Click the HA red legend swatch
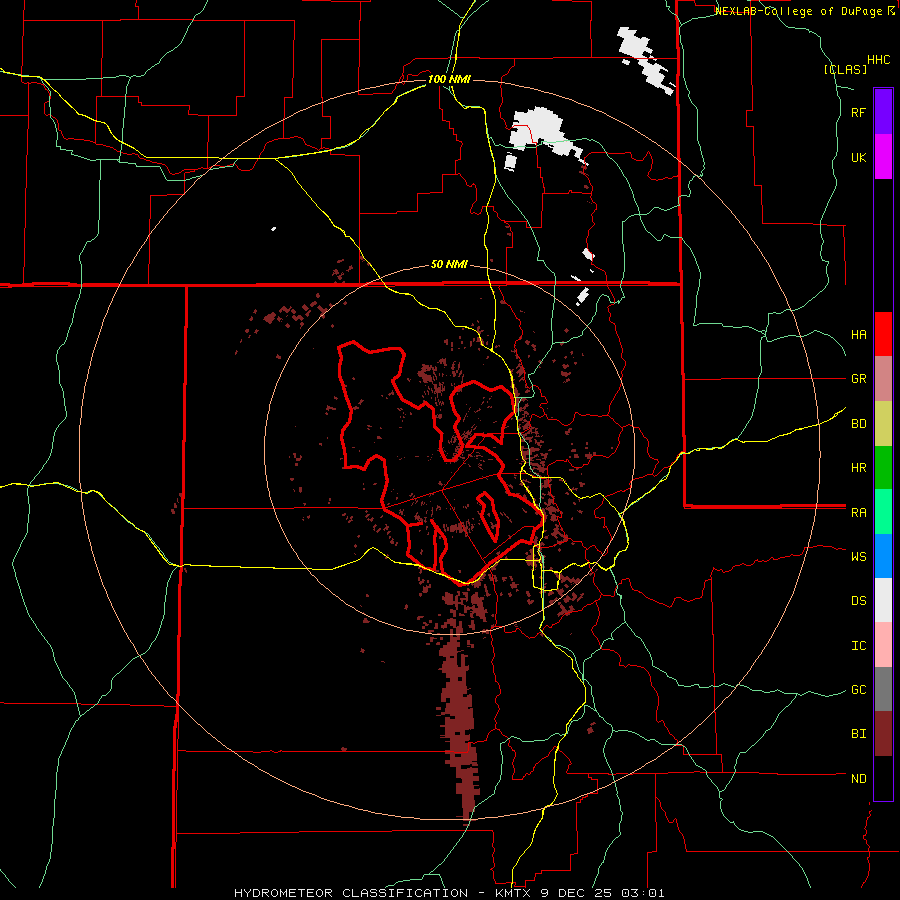Viewport: 900px width, 900px height. 883,334
